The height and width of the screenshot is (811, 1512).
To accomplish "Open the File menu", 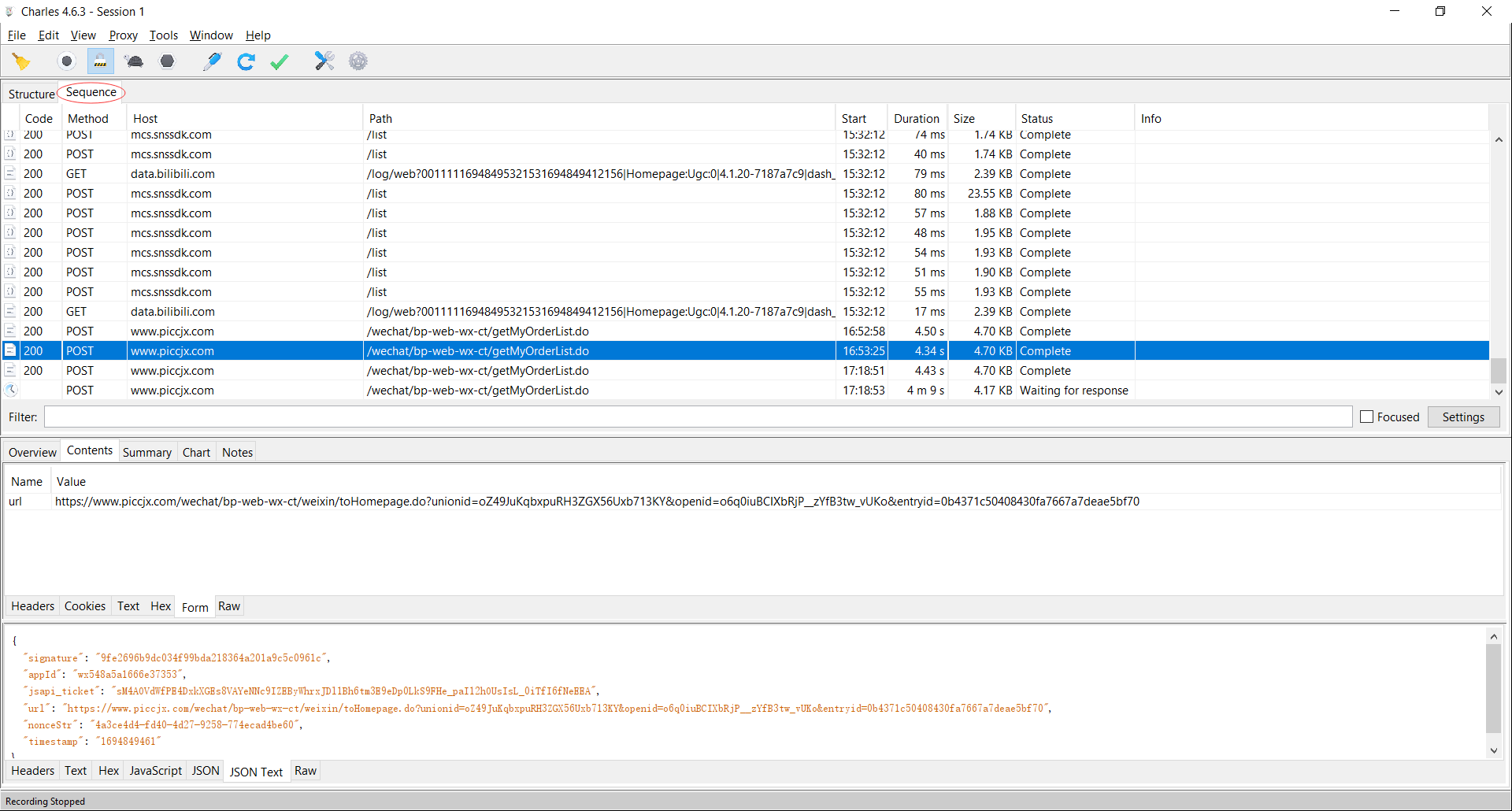I will tap(17, 35).
